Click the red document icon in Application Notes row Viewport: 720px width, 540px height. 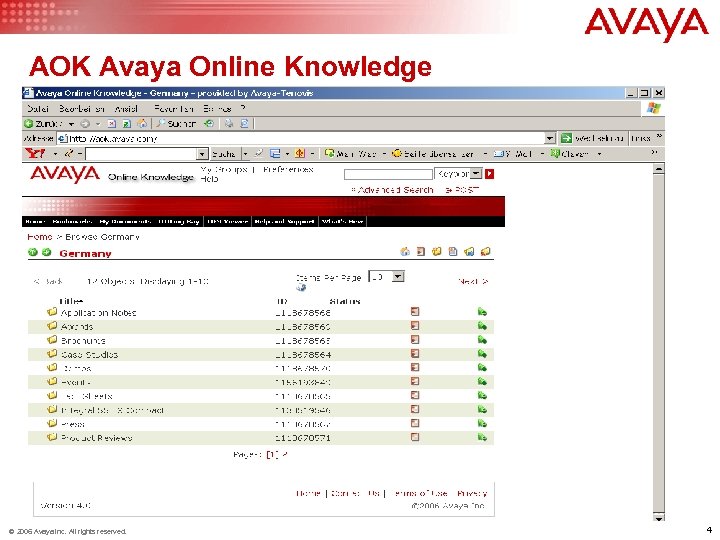coord(415,312)
